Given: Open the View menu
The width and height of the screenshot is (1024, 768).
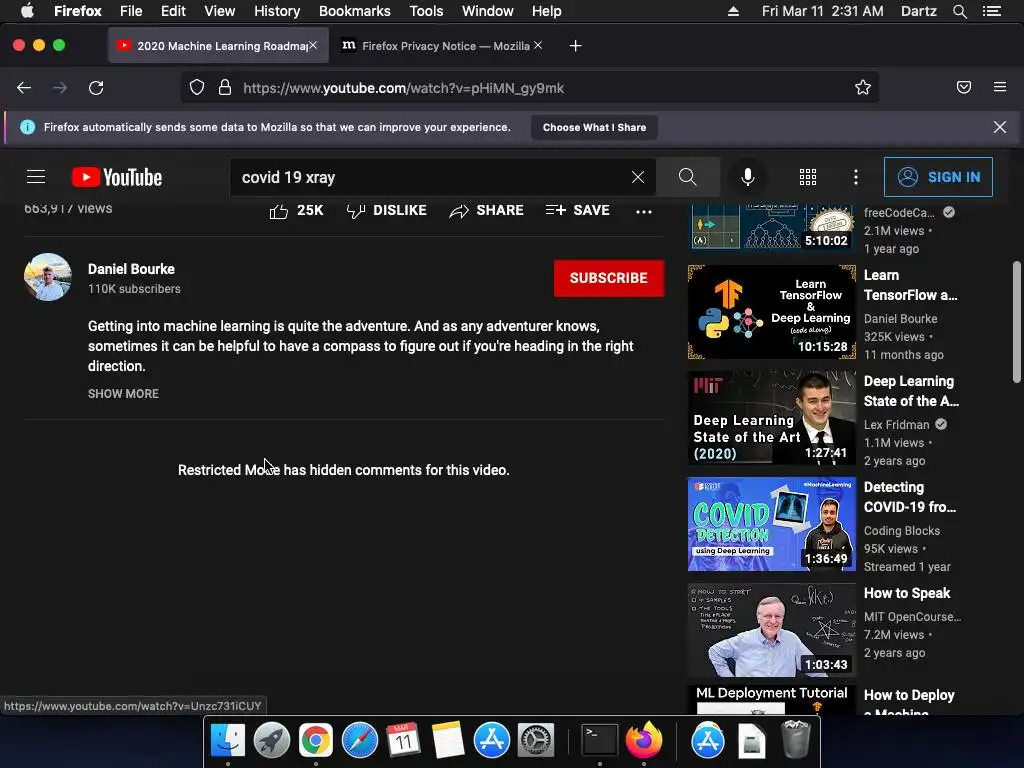Looking at the screenshot, I should coord(219,11).
